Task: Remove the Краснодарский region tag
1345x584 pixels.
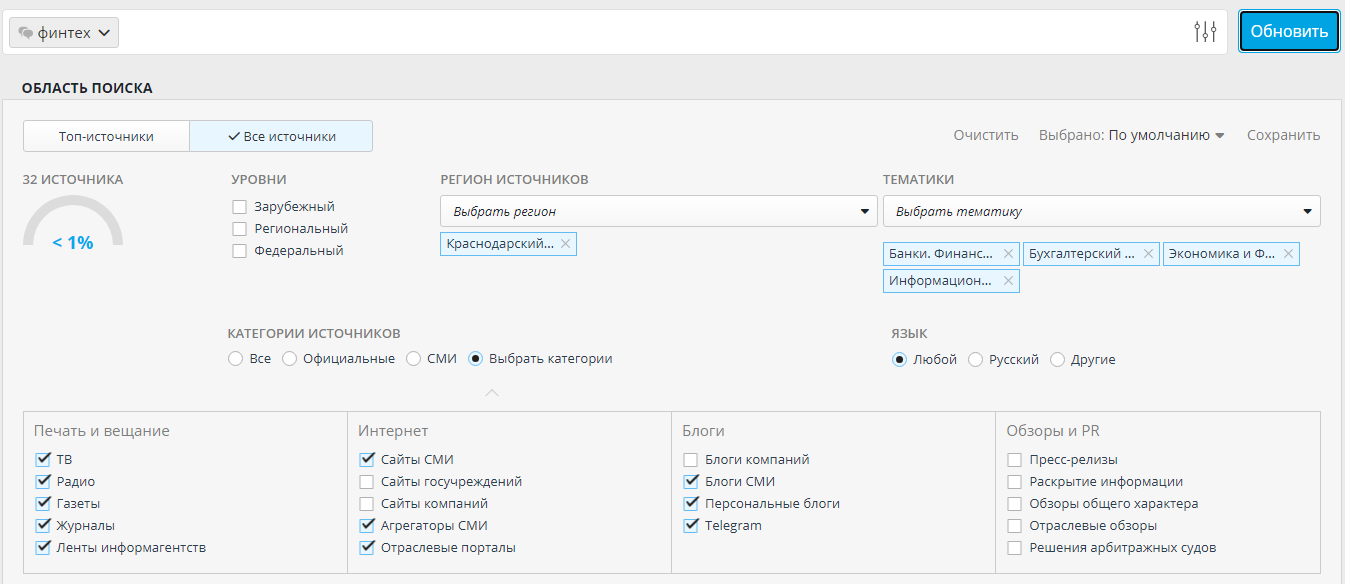Action: click(565, 244)
